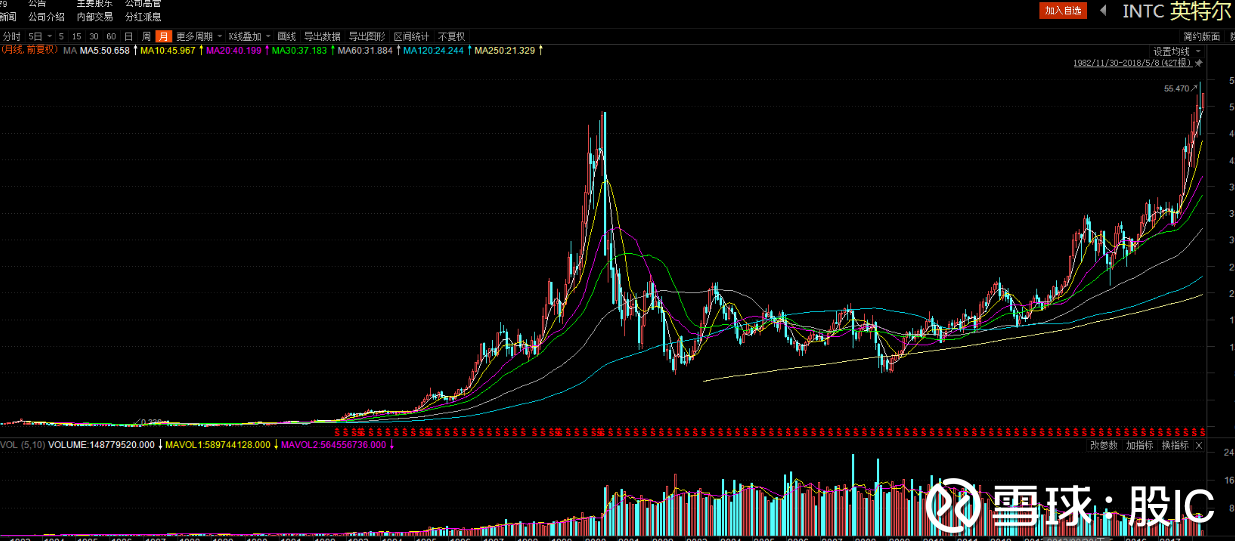This screenshot has height=541, width=1235.
Task: Open the 公司介绍 tab
Action: (x=46, y=17)
